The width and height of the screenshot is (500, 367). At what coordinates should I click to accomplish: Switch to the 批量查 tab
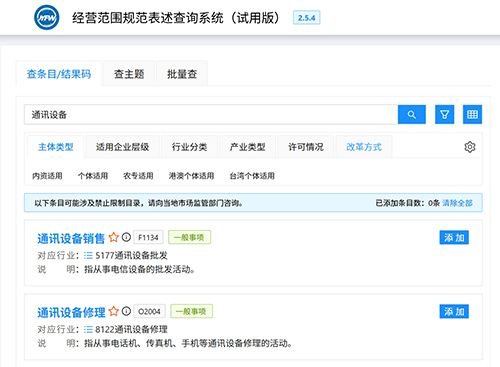coord(182,74)
